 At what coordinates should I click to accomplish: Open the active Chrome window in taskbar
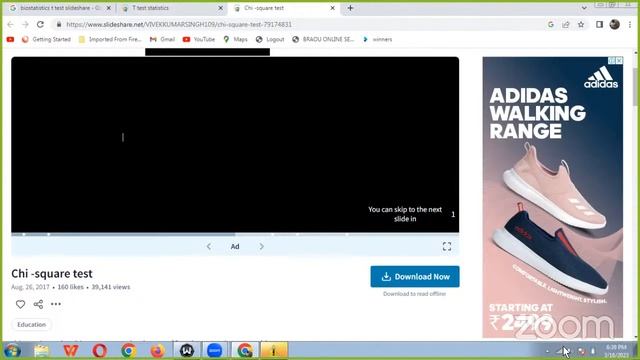coord(245,351)
